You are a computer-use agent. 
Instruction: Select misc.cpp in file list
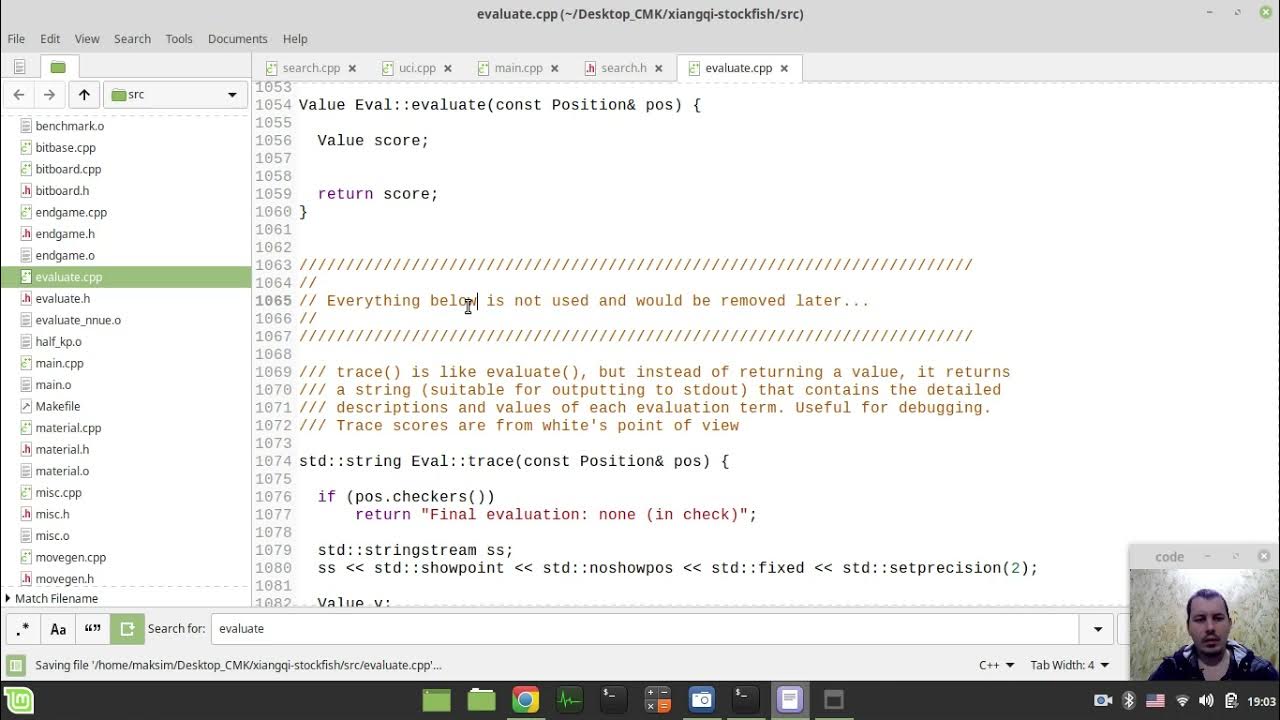58,492
